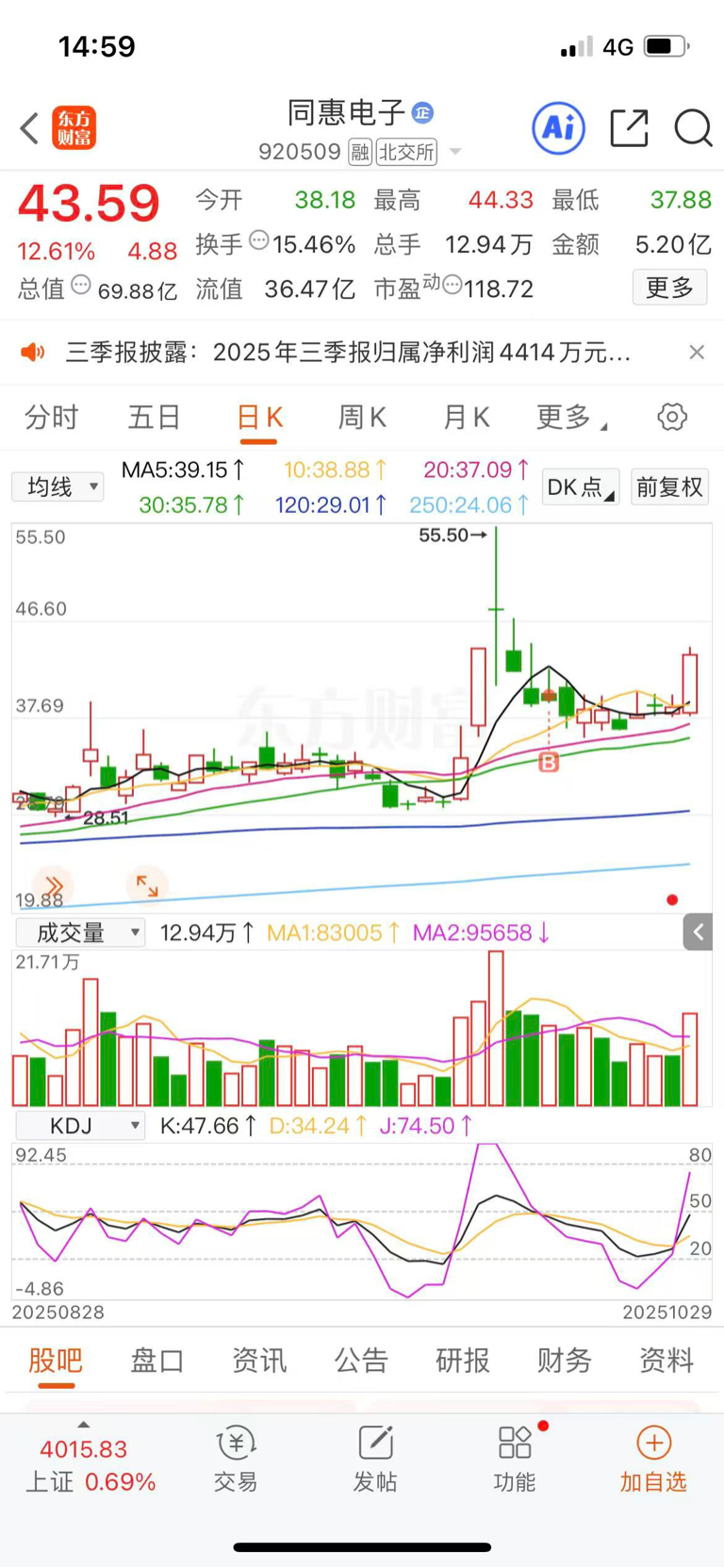
Task: Tap the 20:37.09 moving average value
Action: pyautogui.click(x=477, y=469)
